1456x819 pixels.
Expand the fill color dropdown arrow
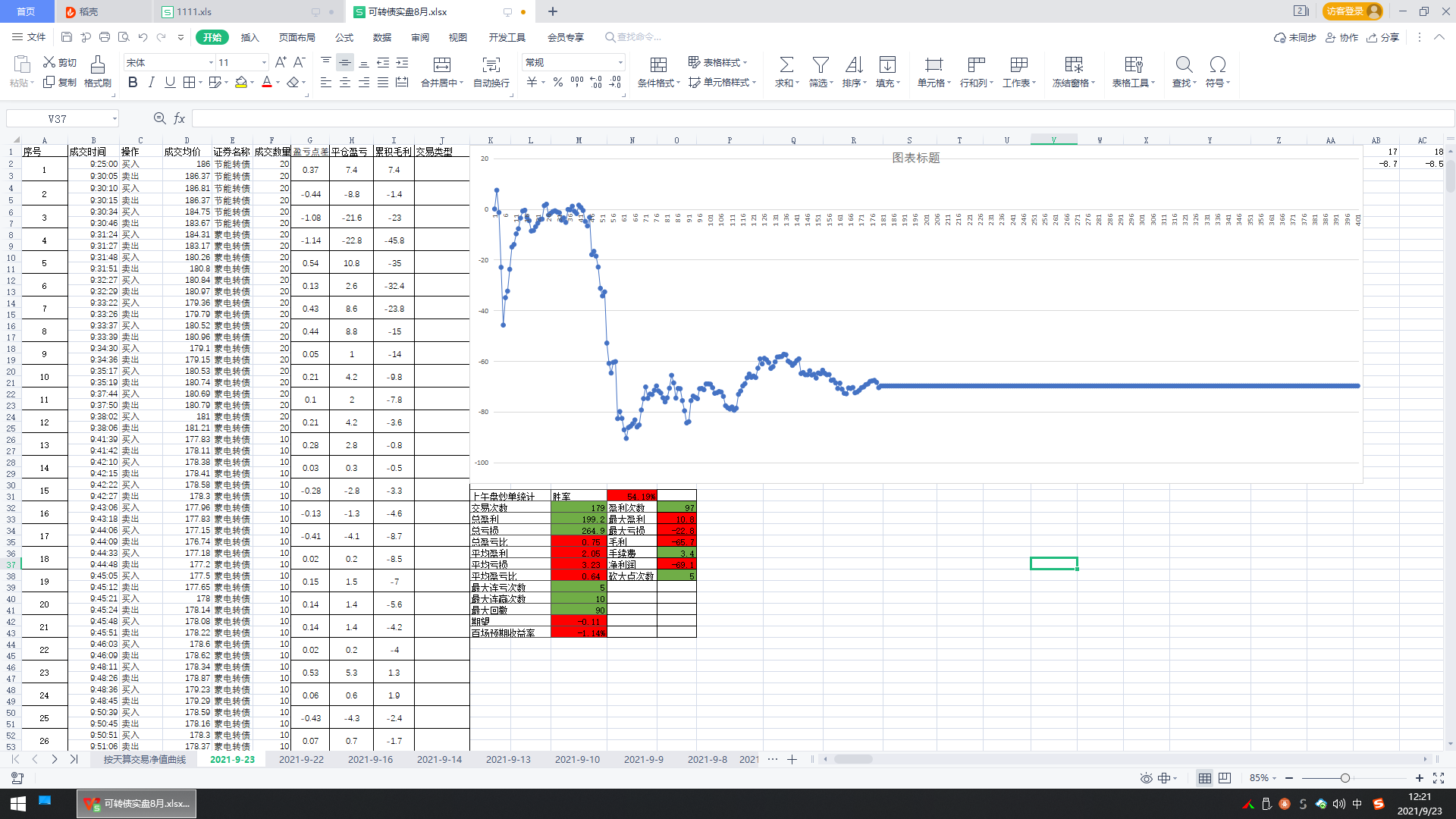click(253, 82)
